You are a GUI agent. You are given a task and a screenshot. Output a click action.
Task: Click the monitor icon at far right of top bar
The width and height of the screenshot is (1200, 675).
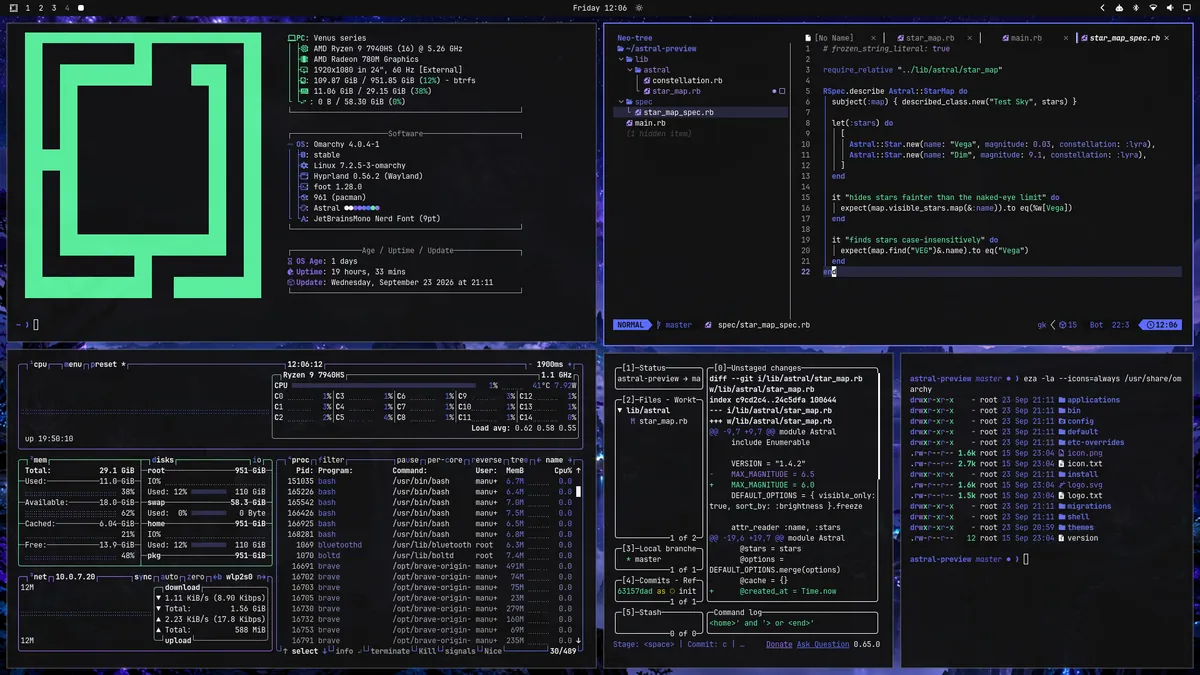coord(1187,8)
